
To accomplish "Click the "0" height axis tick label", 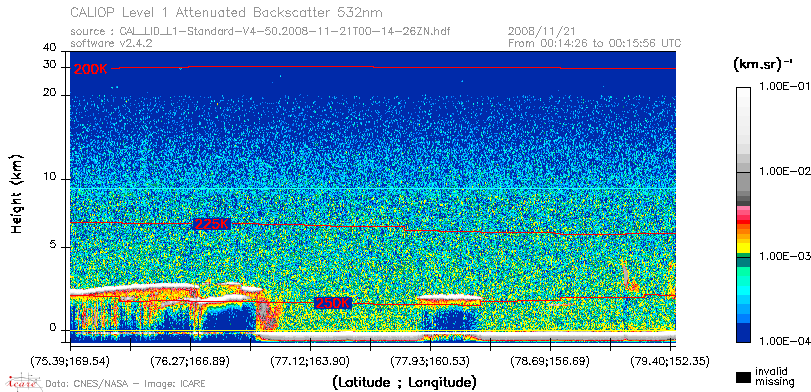I will 53,328.
